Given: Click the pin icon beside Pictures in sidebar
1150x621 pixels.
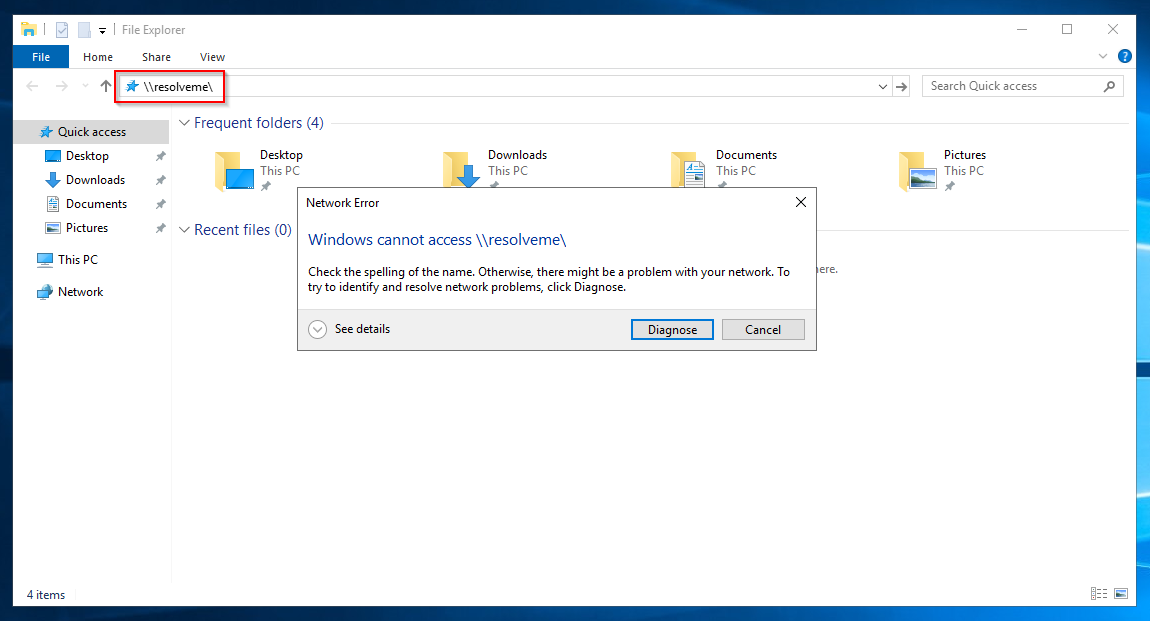Looking at the screenshot, I should 161,229.
